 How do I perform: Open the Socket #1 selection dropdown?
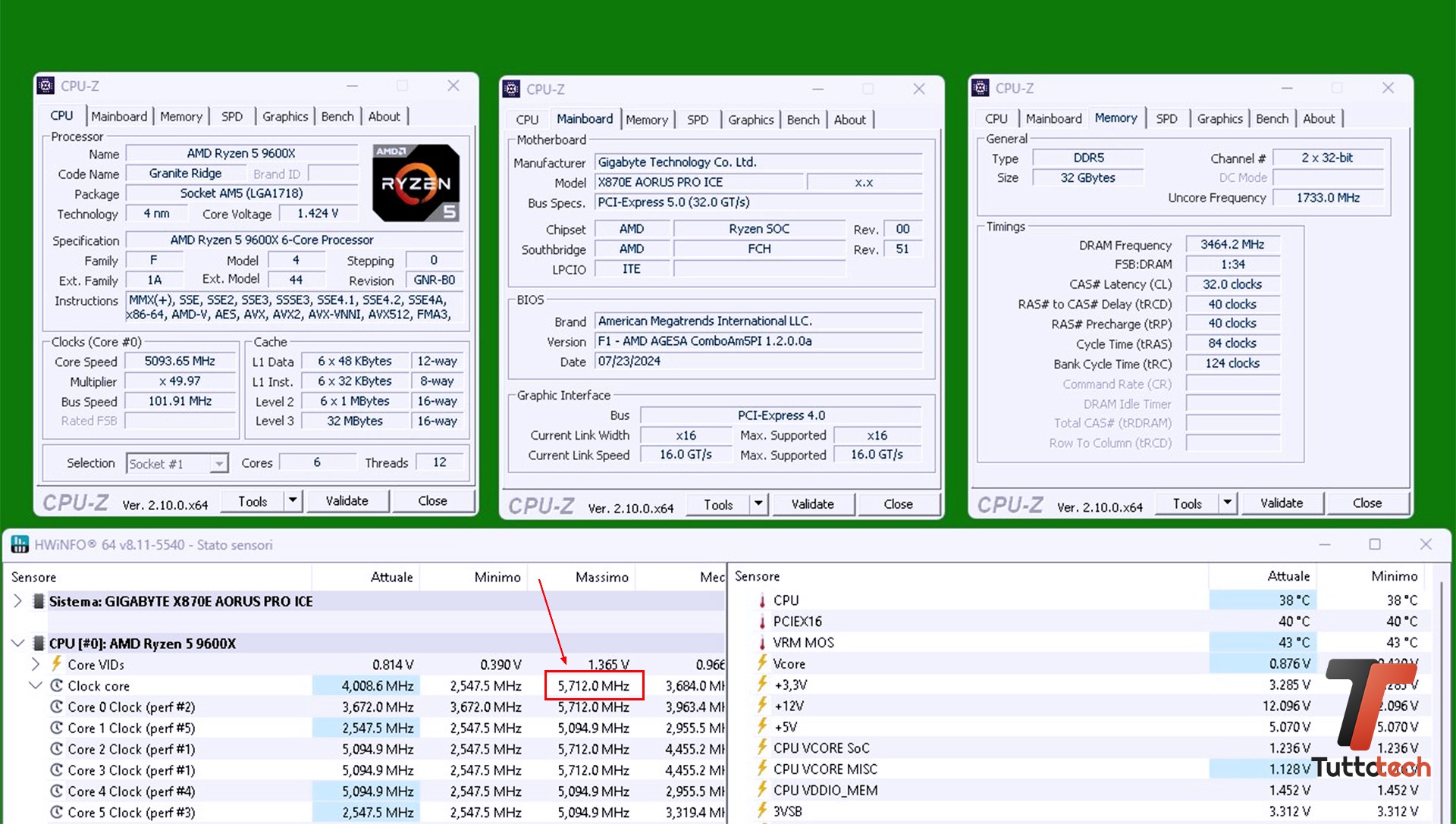coord(218,463)
